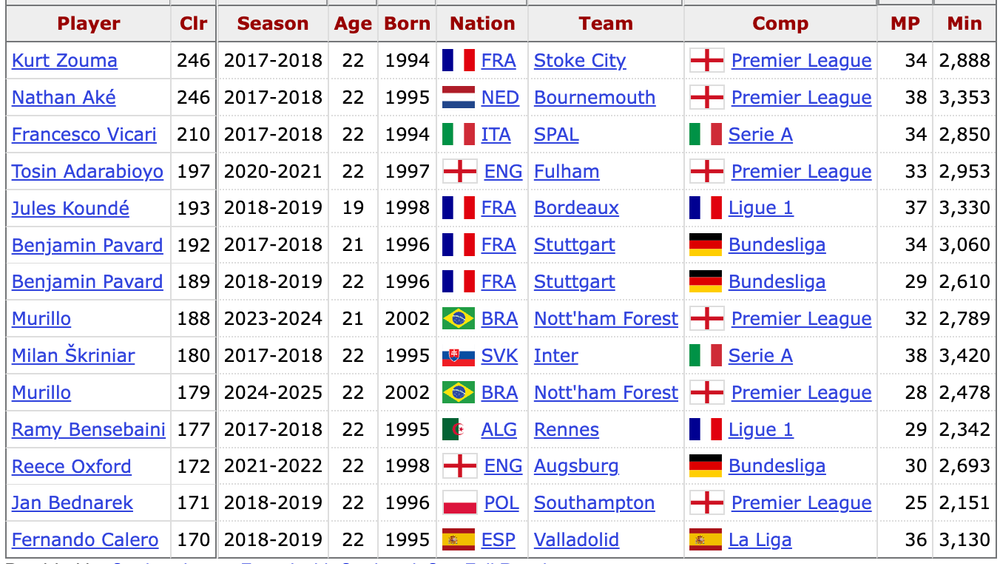The image size is (1000, 564).
Task: Open the Tosin Adarabioyo player link
Action: [x=87, y=172]
